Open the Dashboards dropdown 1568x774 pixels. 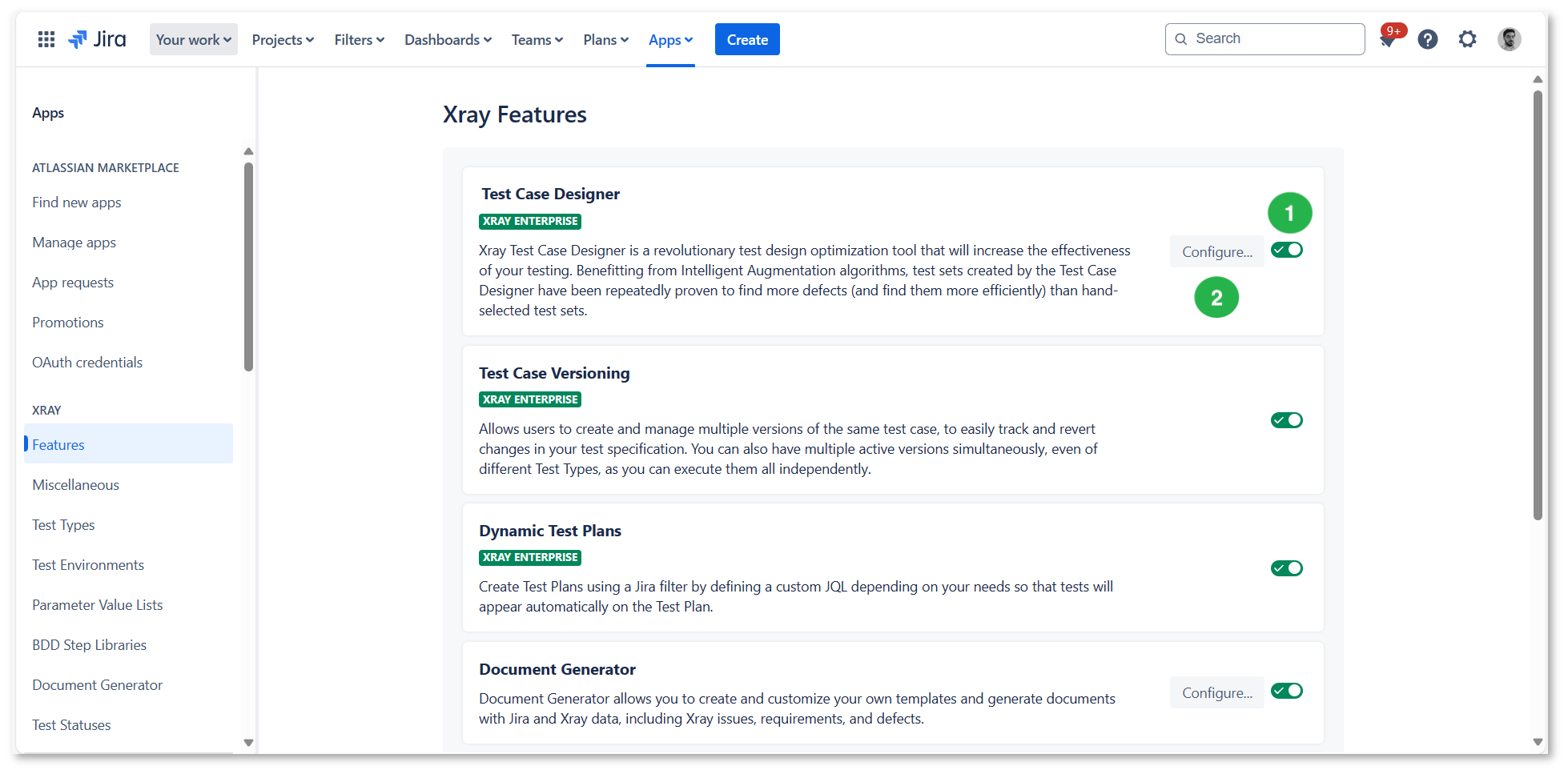[448, 39]
